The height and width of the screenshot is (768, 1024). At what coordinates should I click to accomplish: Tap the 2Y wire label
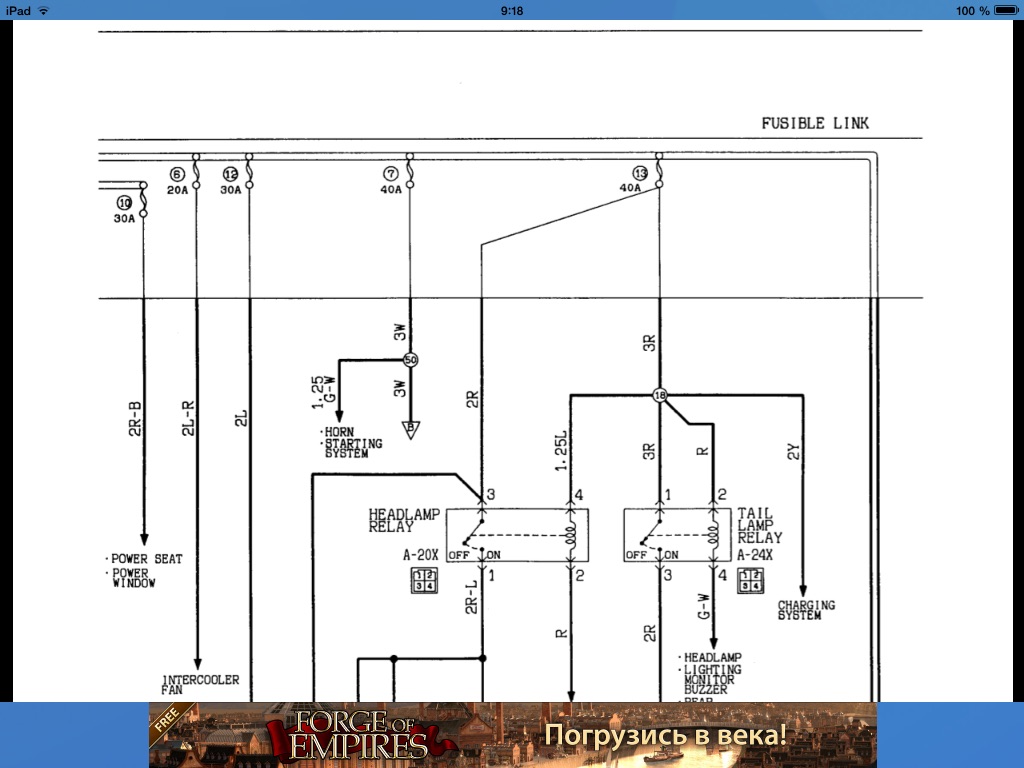793,452
